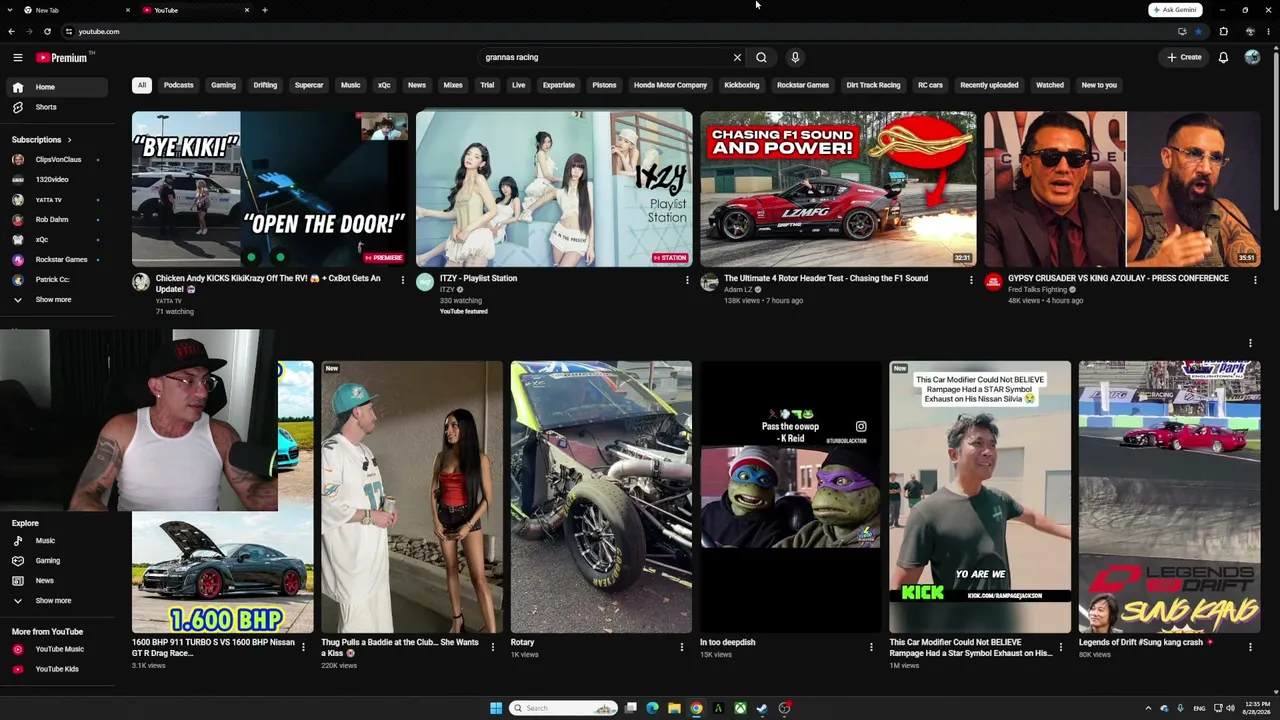Select the All filter chip

coord(142,85)
